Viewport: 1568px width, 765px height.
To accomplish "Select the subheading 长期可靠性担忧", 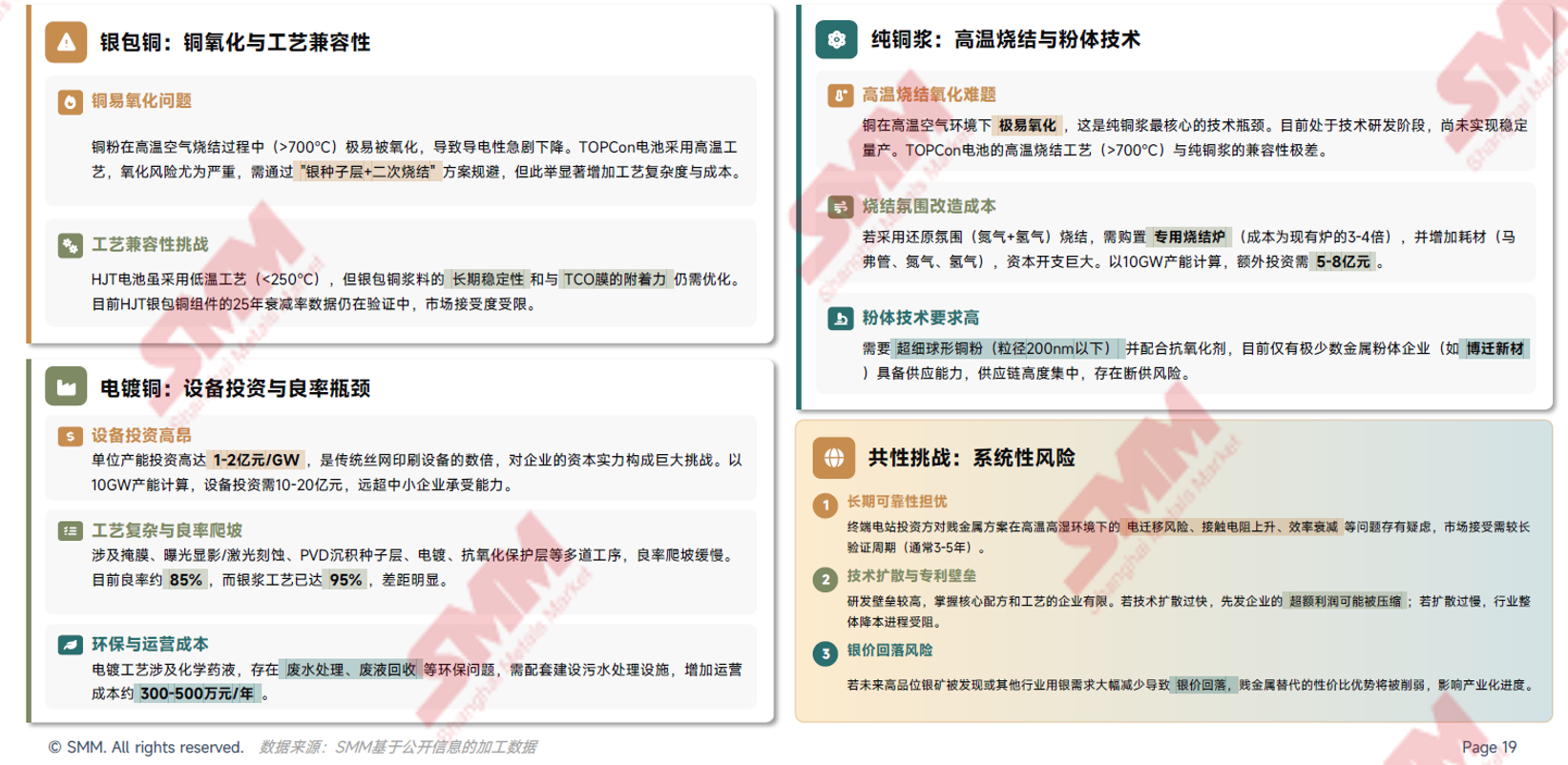I will (897, 502).
